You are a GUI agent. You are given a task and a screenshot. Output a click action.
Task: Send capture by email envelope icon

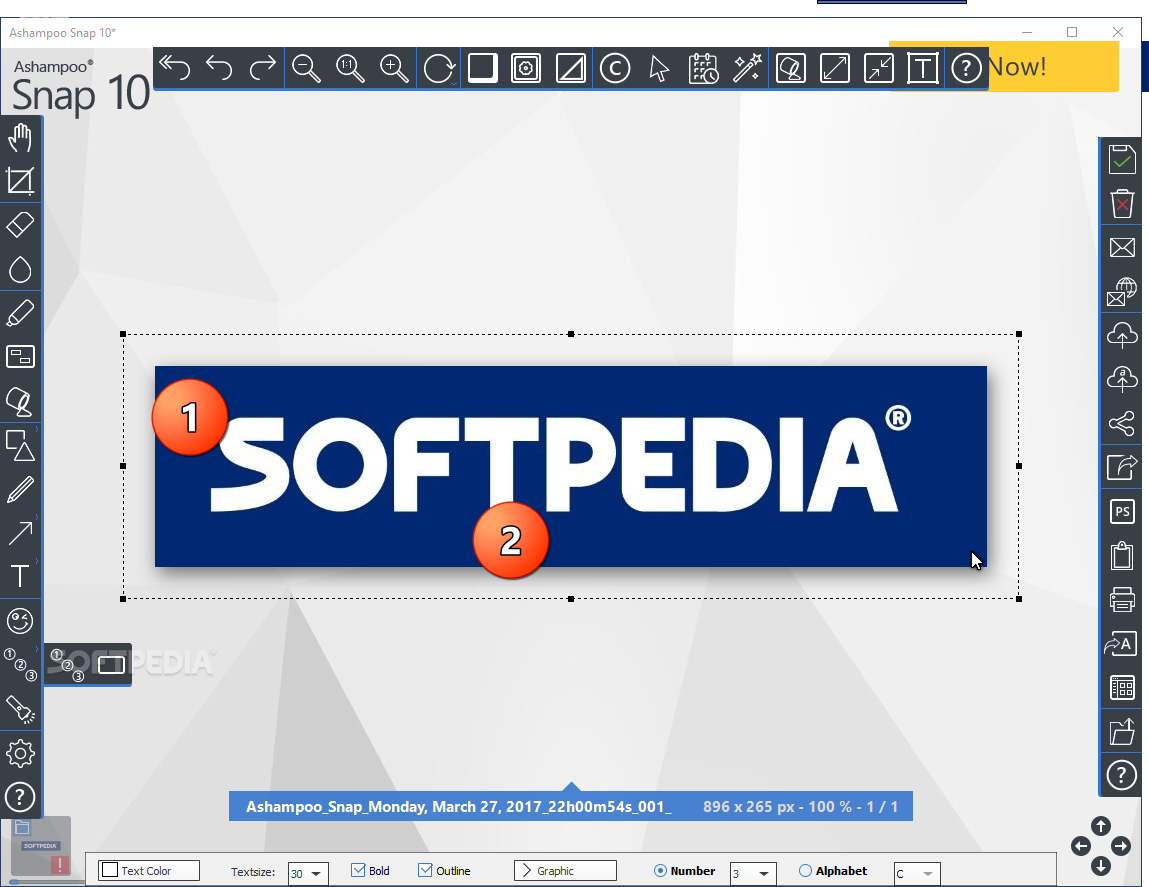click(1122, 247)
